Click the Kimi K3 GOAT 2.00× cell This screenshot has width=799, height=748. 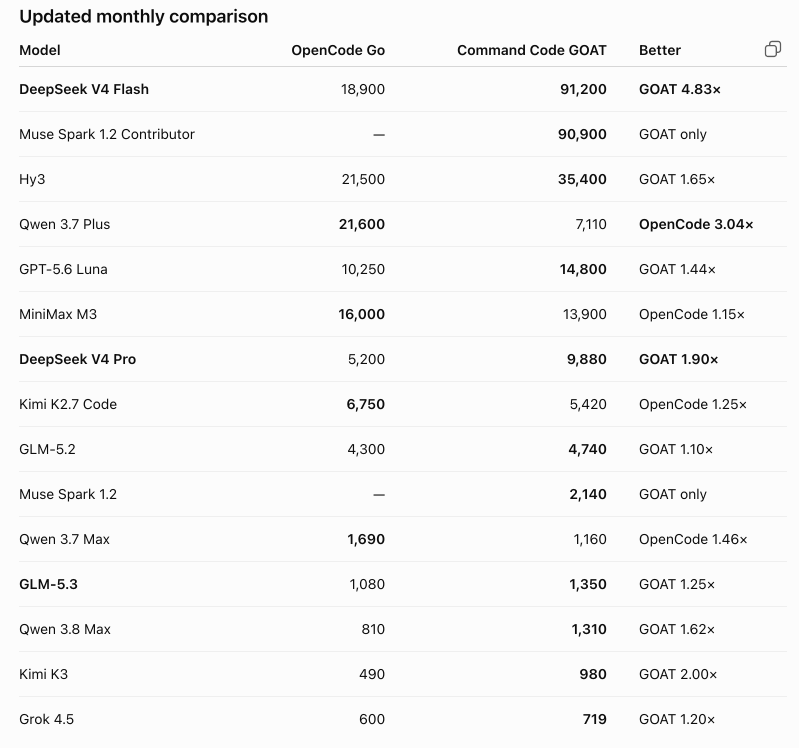tap(678, 675)
